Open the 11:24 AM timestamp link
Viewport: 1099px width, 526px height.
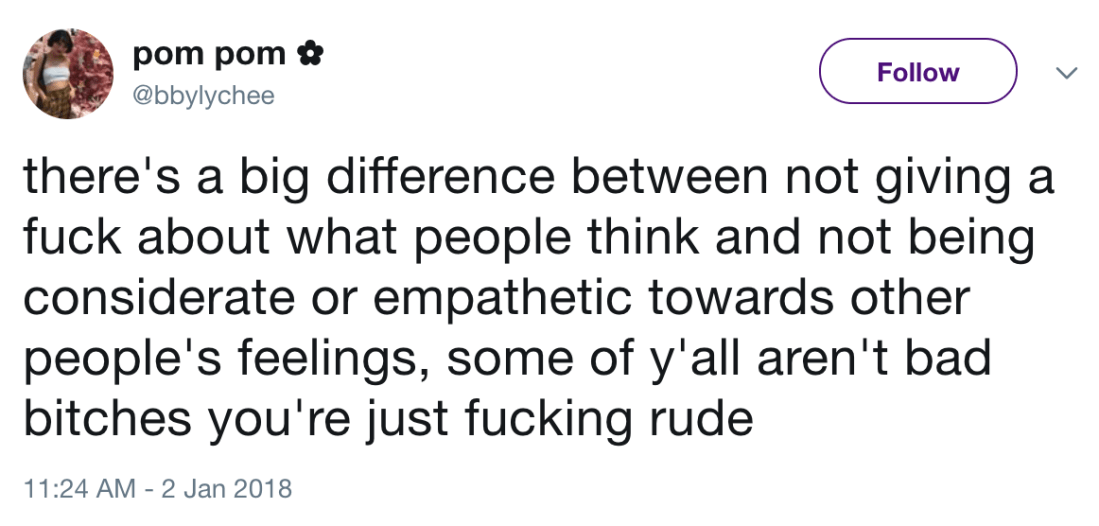75,489
